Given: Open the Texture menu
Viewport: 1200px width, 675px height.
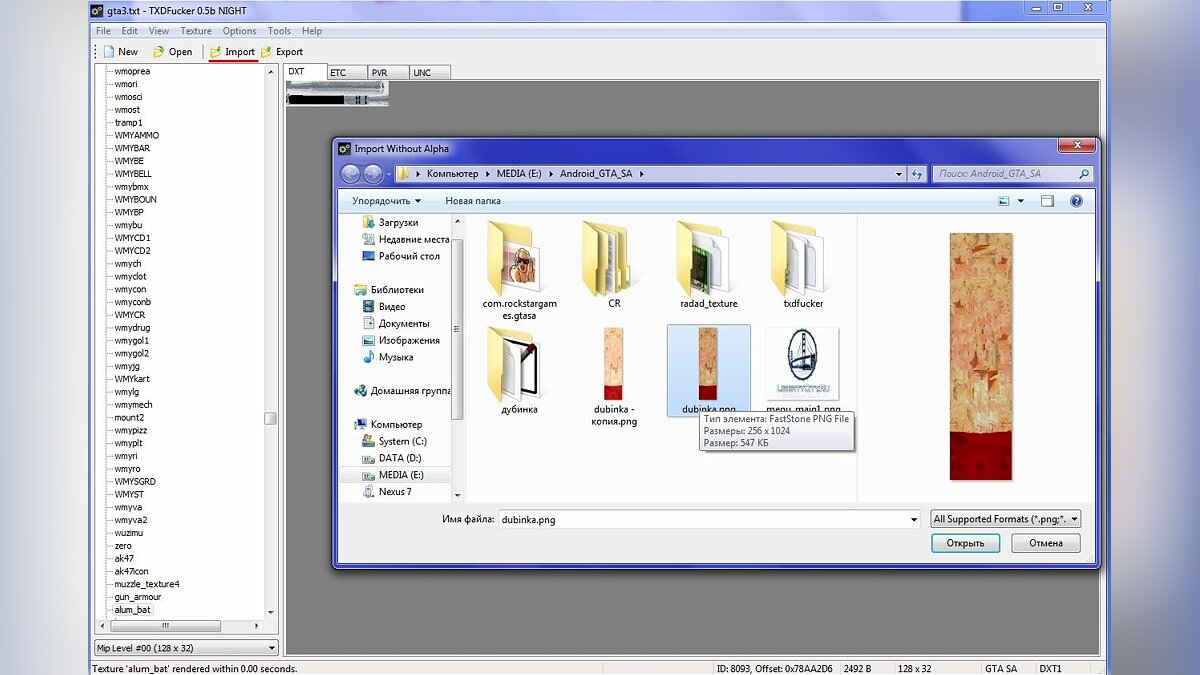Looking at the screenshot, I should tap(196, 31).
